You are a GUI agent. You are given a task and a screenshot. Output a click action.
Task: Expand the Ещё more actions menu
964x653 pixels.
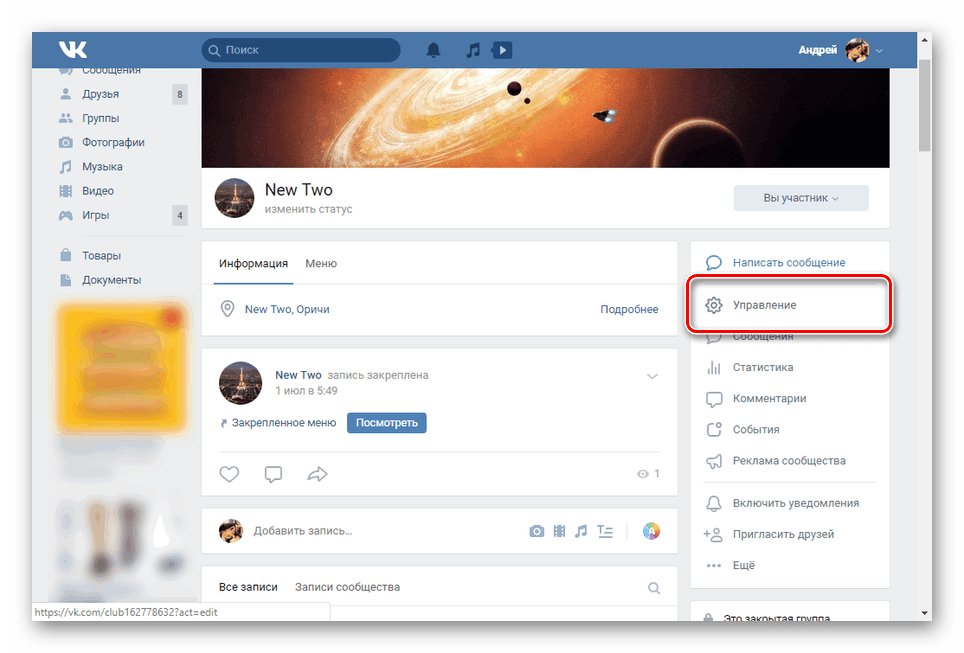click(743, 566)
